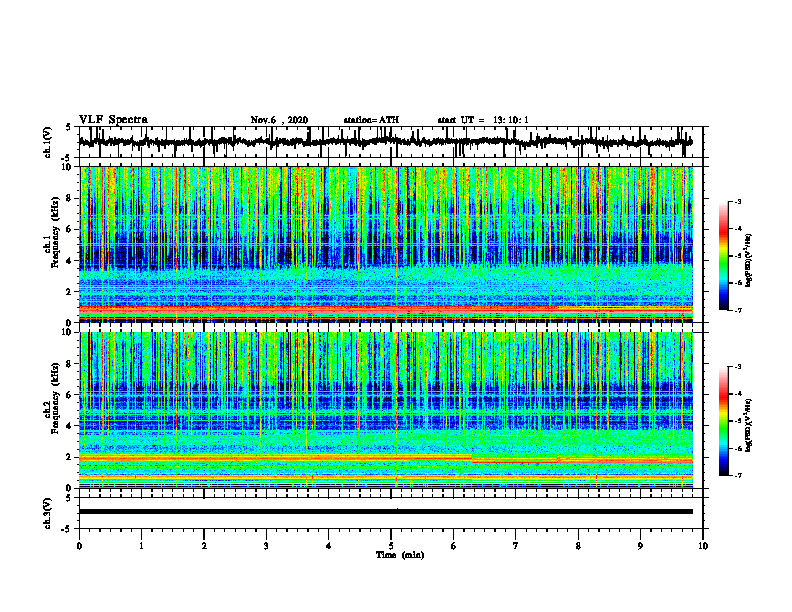792x612 pixels.
Task: Click inside the ch.2 spectrogram panel
Action: [391, 410]
